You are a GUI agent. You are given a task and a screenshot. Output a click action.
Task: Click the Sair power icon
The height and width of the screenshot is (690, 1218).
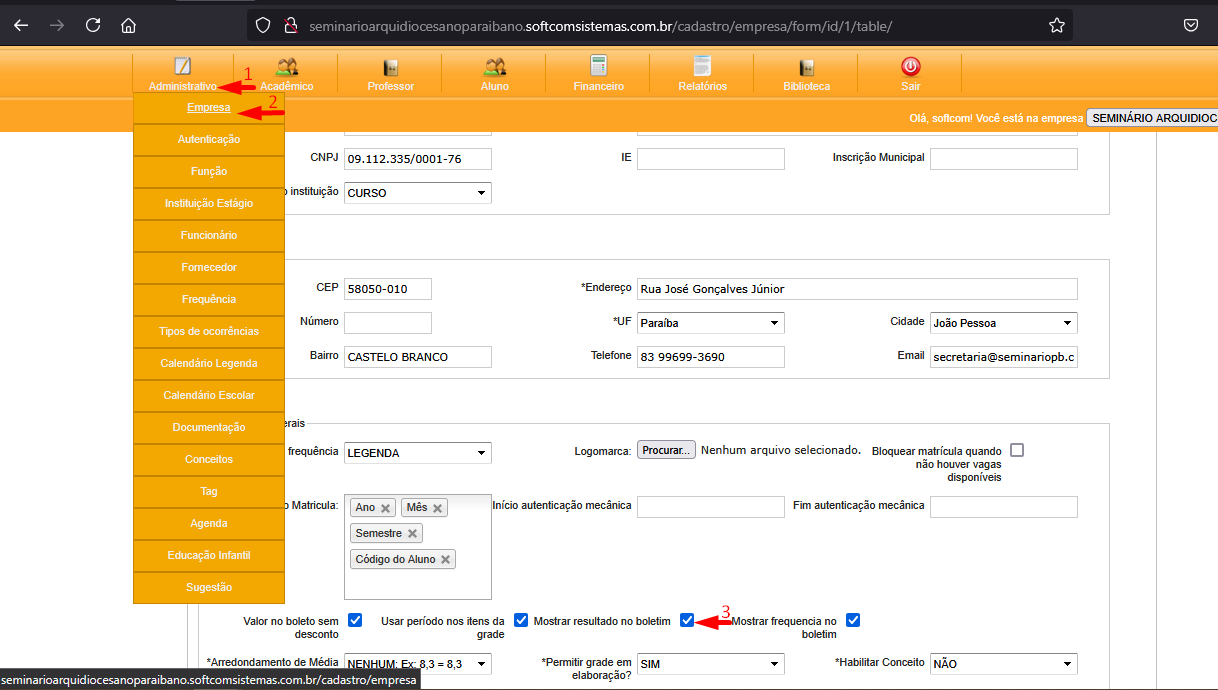910,68
